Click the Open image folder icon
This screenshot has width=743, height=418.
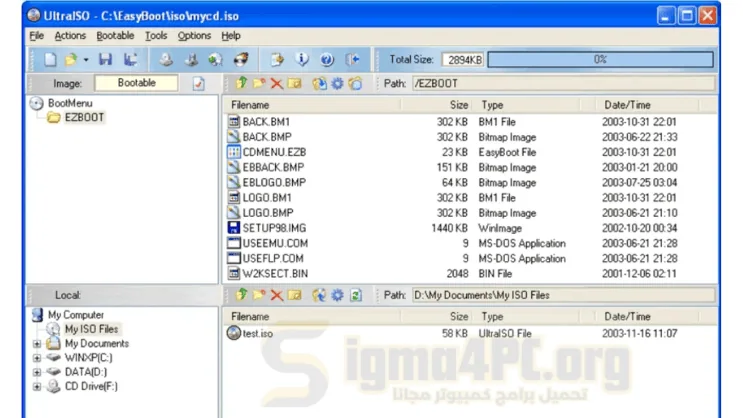(x=71, y=60)
